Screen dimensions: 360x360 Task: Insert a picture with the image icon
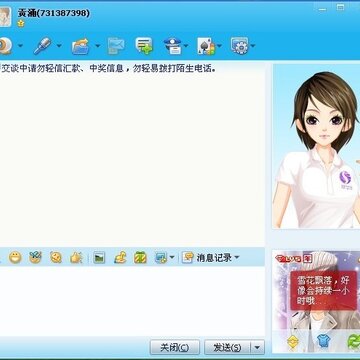[x=99, y=257]
